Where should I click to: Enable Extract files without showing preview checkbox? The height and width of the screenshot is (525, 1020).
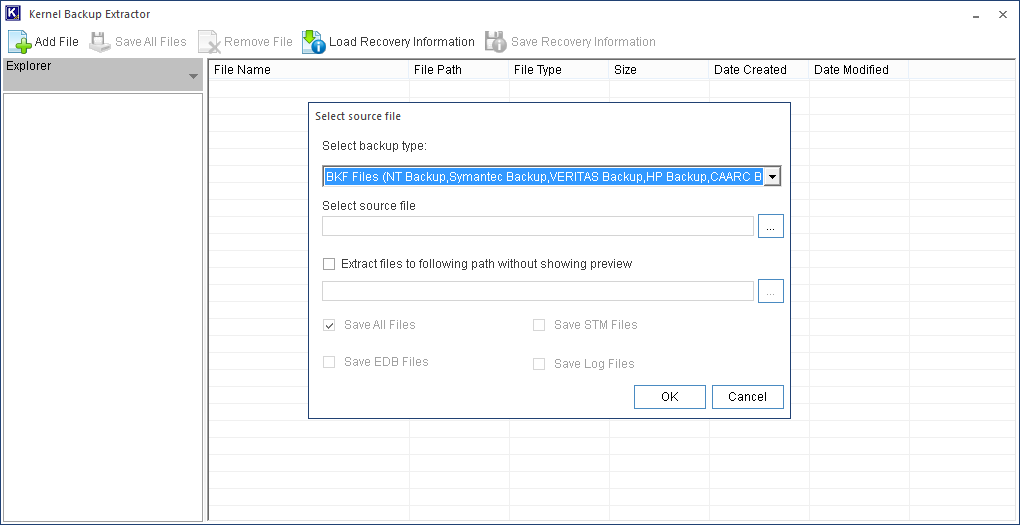[x=329, y=264]
